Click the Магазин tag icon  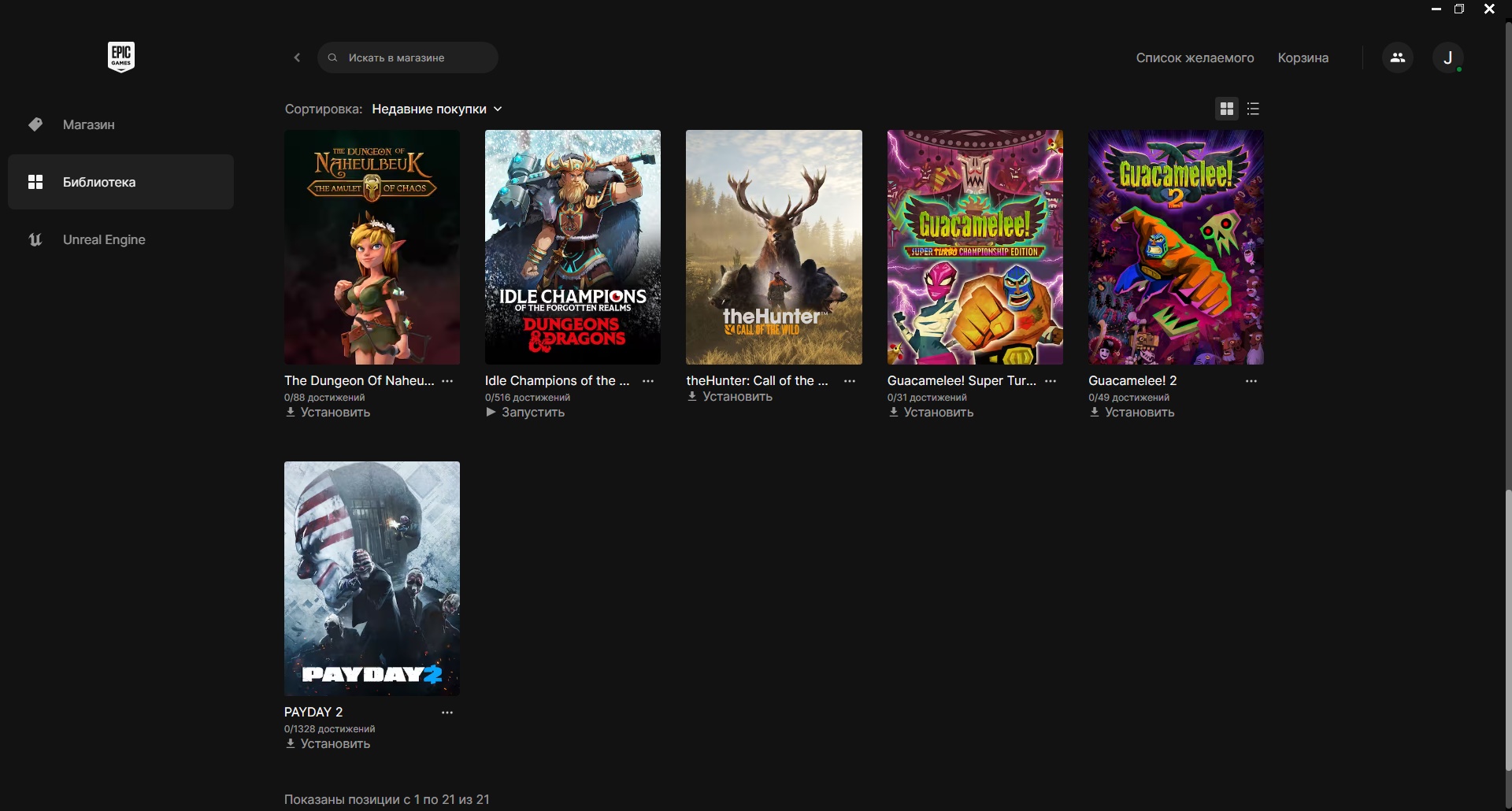click(35, 124)
